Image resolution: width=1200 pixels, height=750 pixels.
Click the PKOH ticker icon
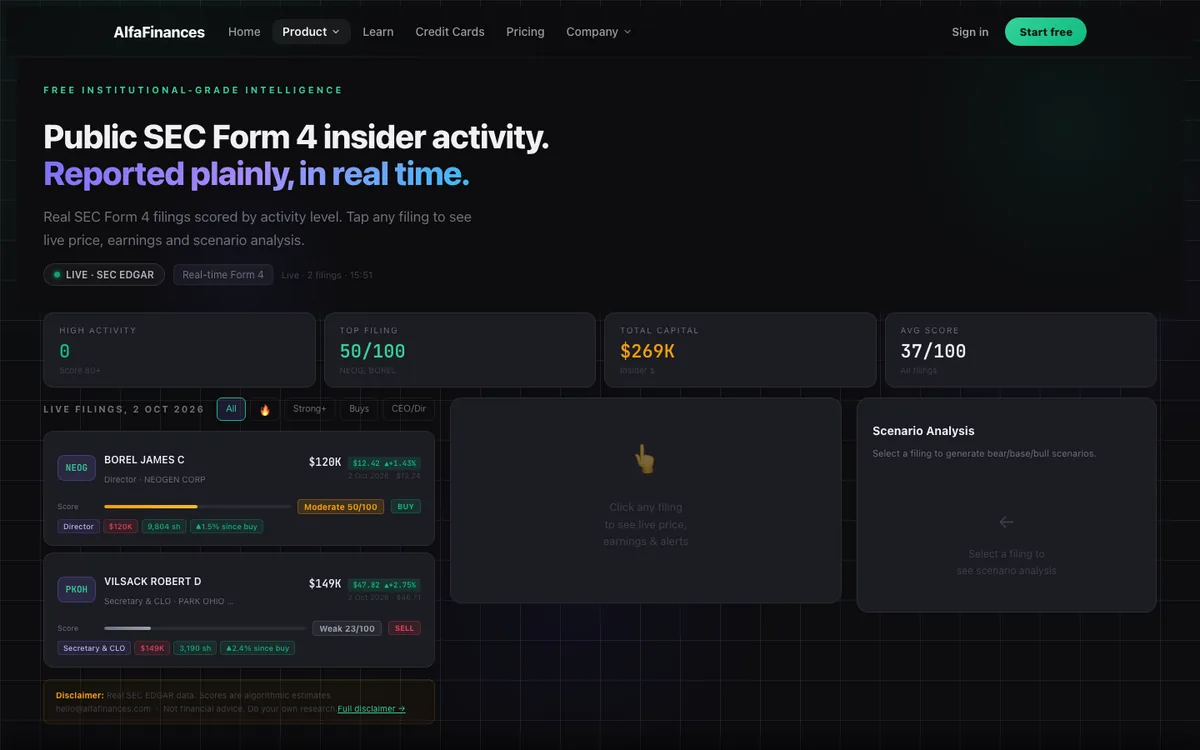pyautogui.click(x=77, y=590)
